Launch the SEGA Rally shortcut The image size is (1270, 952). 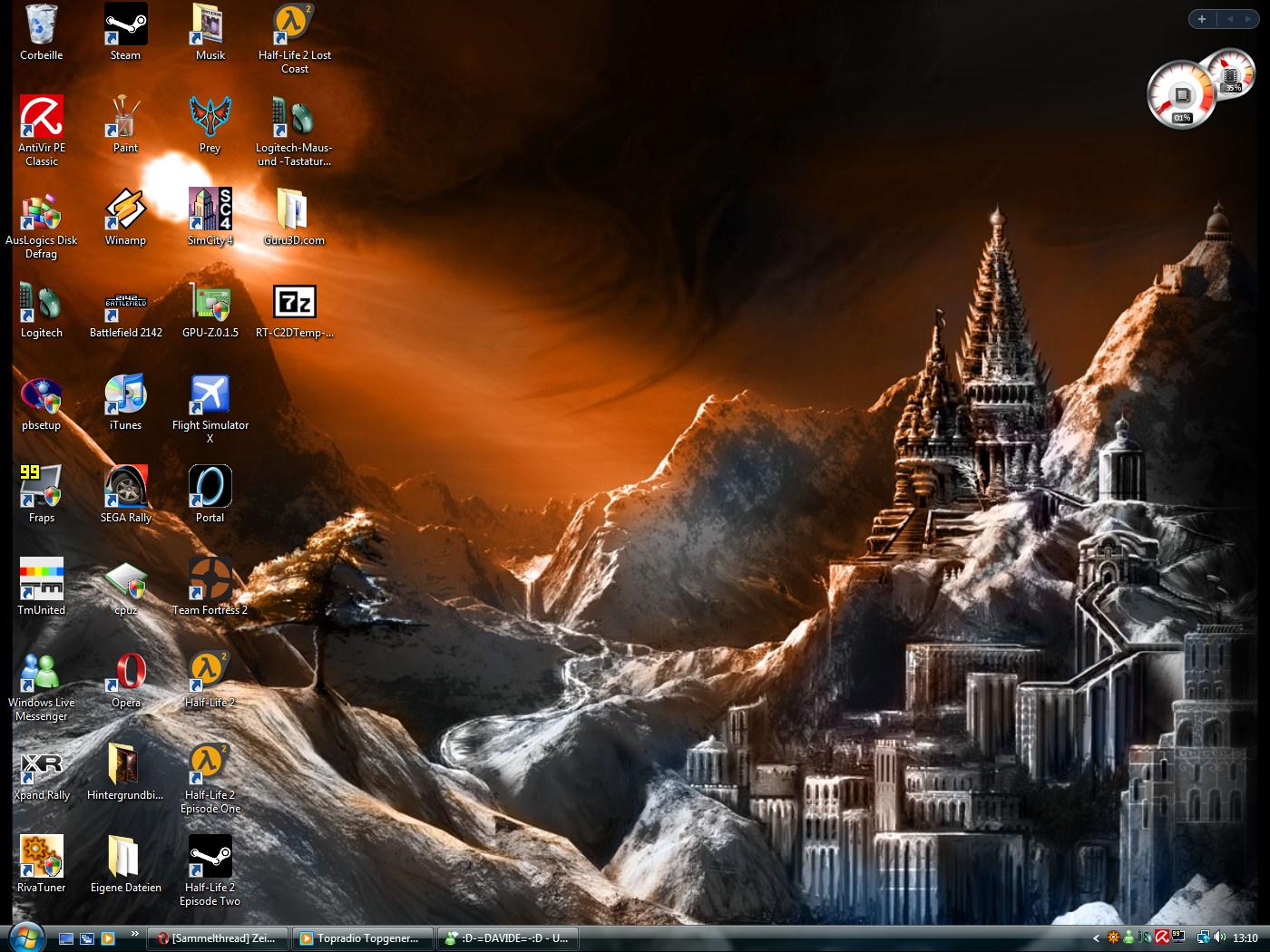coord(125,495)
